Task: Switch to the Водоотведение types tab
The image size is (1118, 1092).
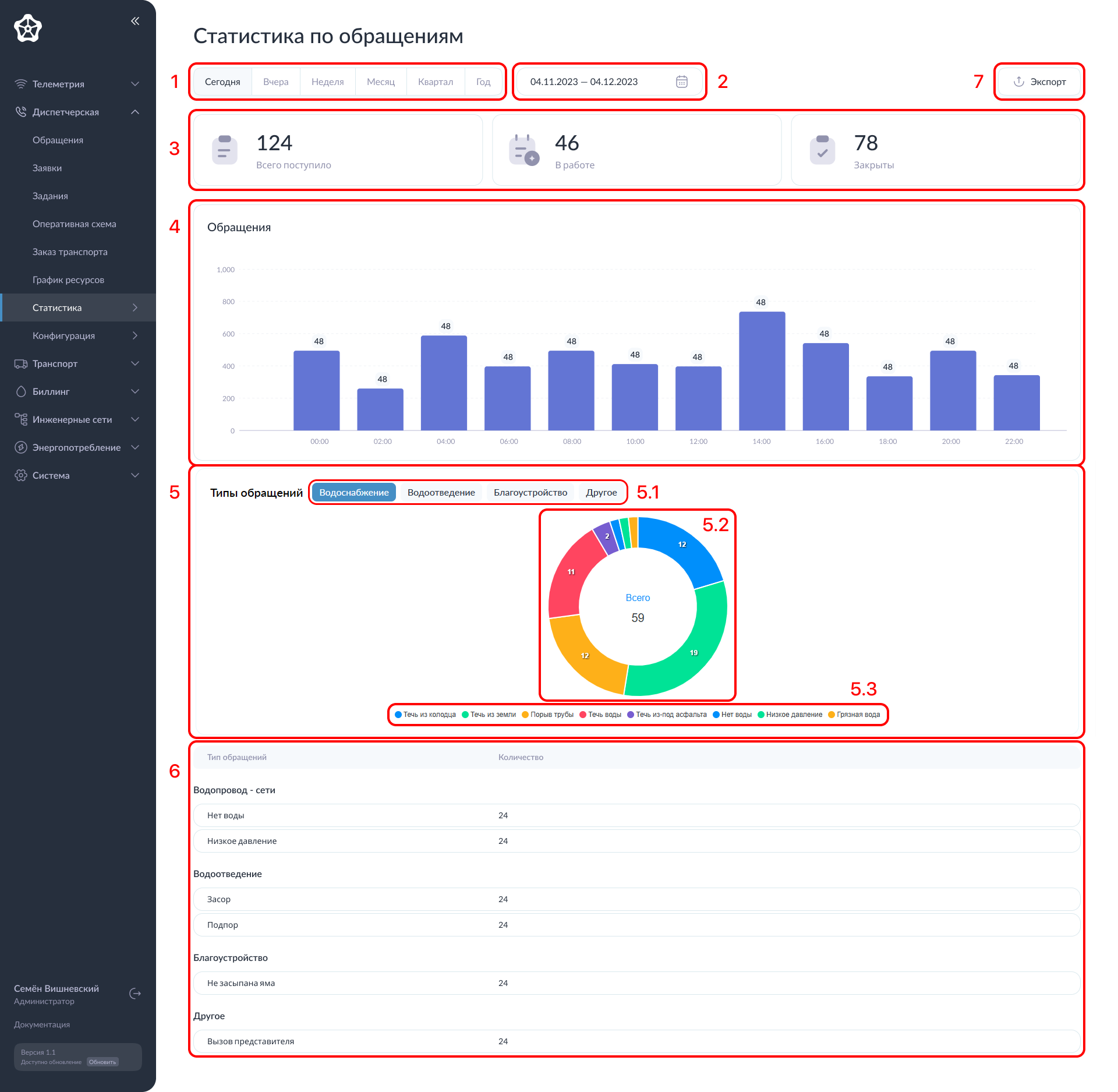Action: tap(441, 493)
